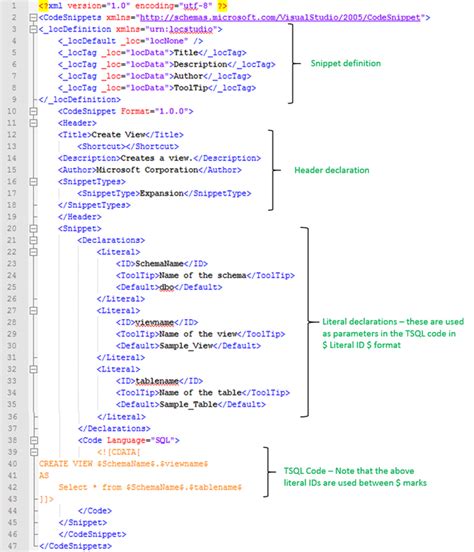
Task: Select line number 1 in the gutter
Action: pyautogui.click(x=13, y=6)
